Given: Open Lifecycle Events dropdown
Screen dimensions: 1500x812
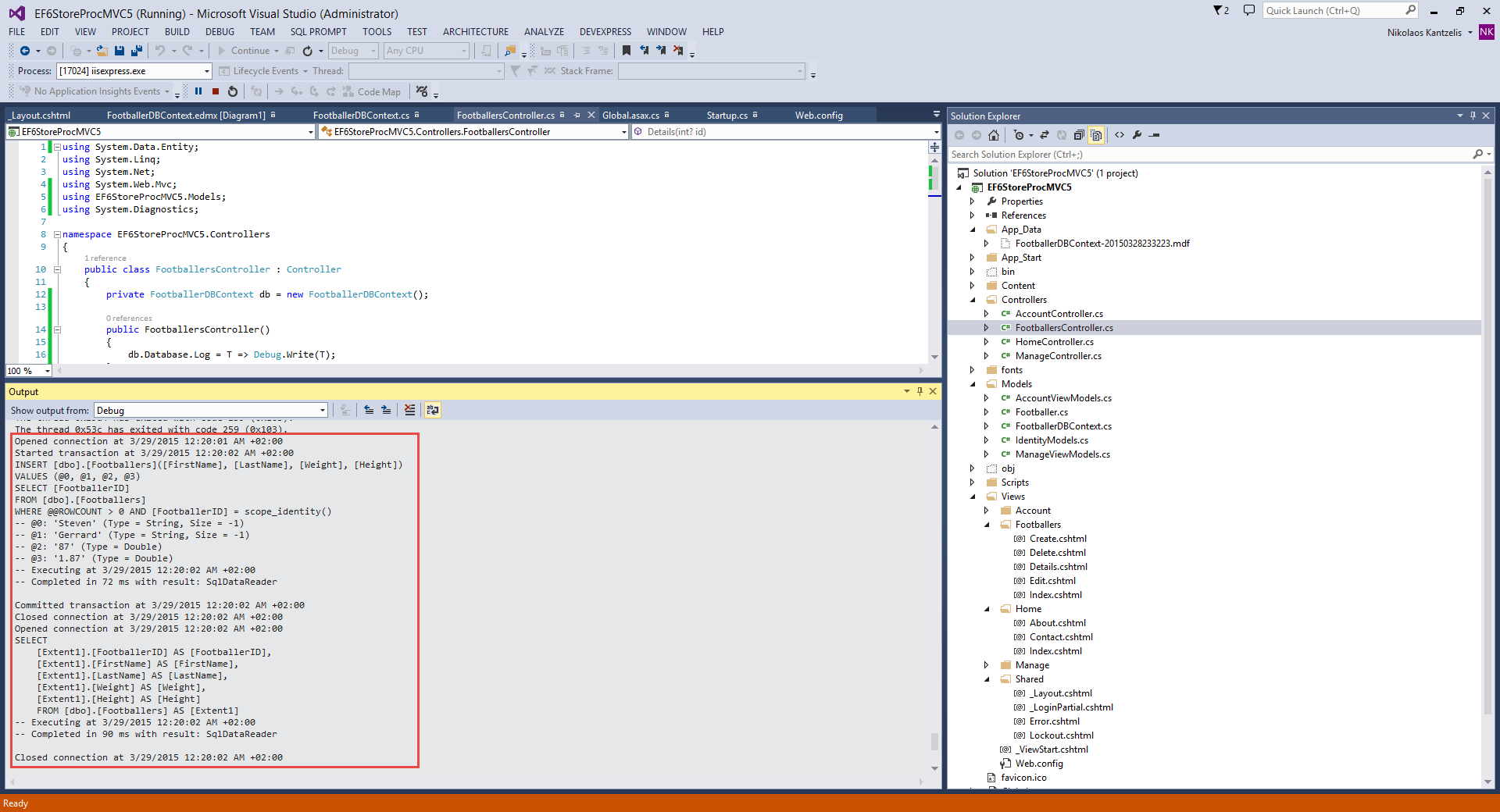Looking at the screenshot, I should (263, 71).
